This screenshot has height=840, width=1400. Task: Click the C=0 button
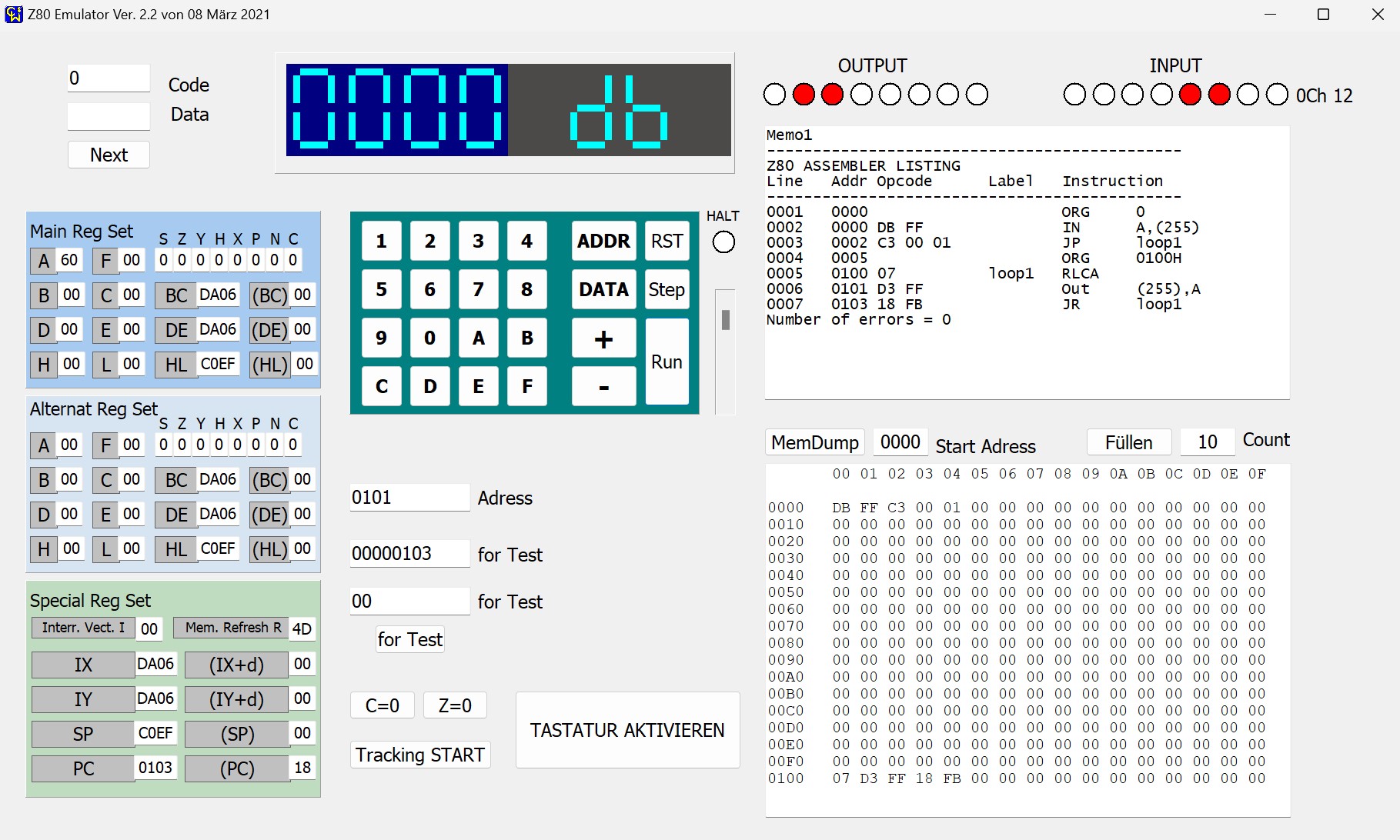point(383,705)
